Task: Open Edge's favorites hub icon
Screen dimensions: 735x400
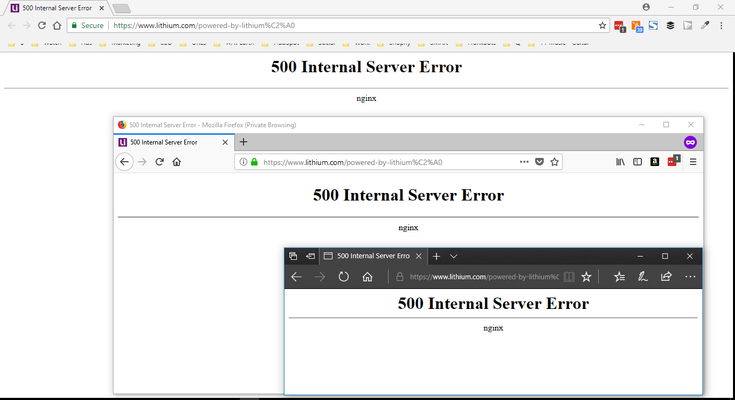Action: (619, 277)
